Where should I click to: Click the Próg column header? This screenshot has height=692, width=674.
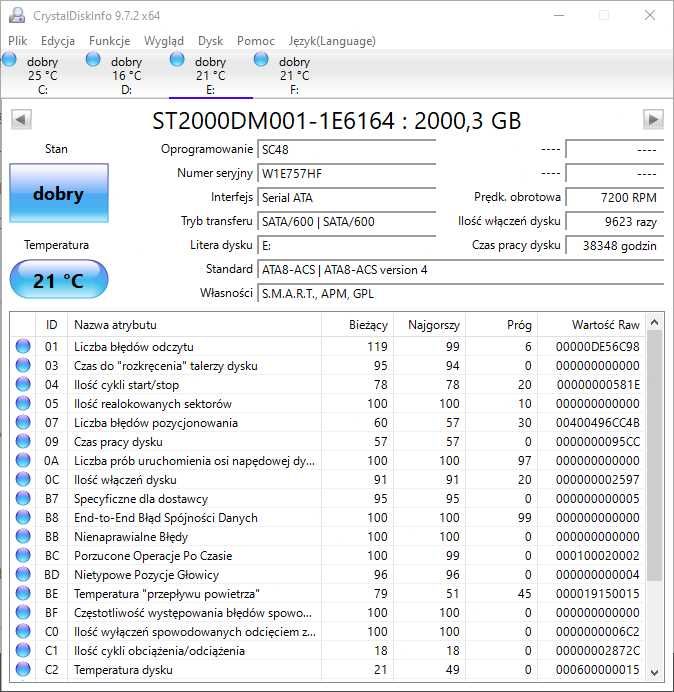click(x=501, y=325)
